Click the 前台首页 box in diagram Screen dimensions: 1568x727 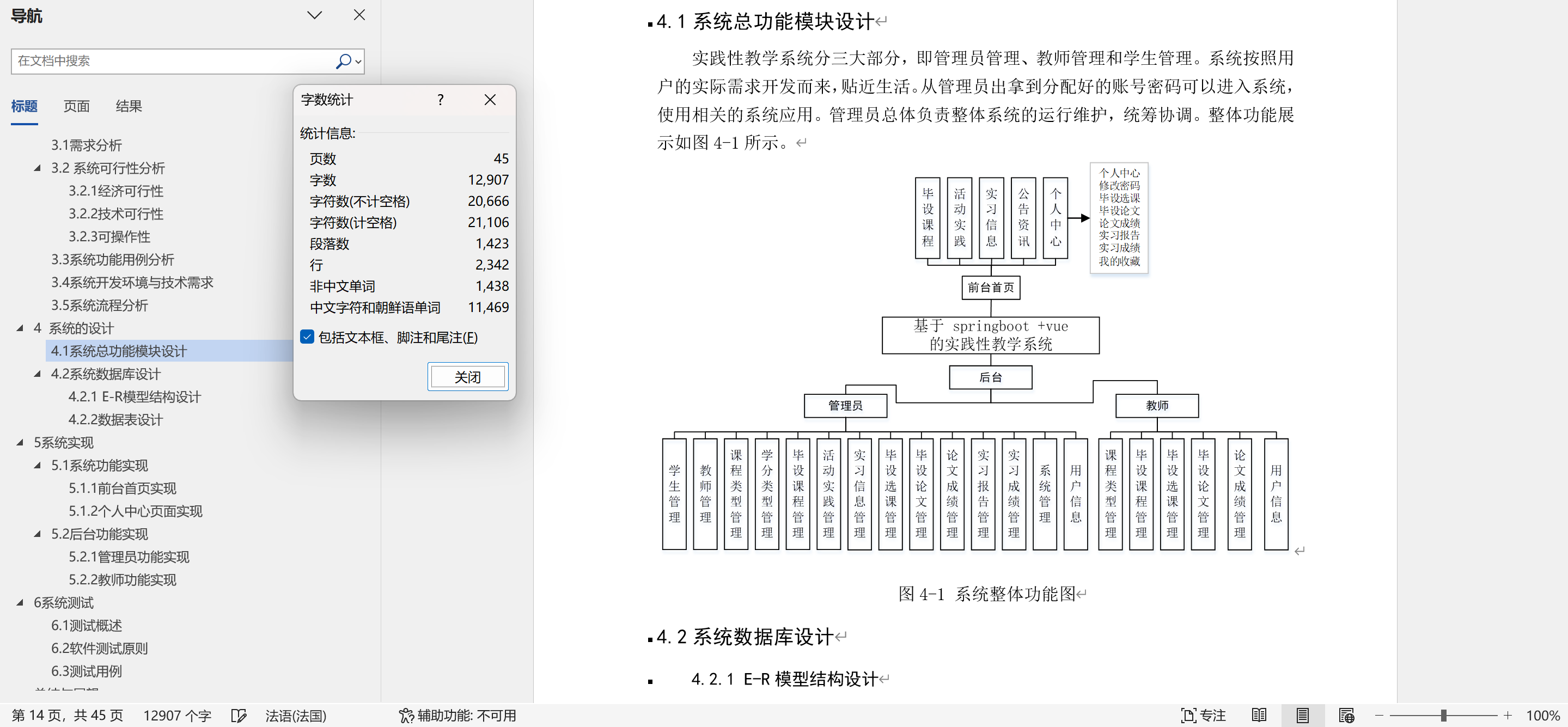(x=990, y=288)
